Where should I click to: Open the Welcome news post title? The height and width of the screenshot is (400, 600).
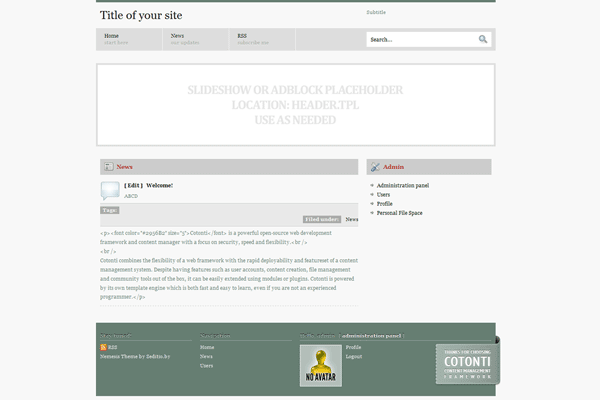pos(160,185)
